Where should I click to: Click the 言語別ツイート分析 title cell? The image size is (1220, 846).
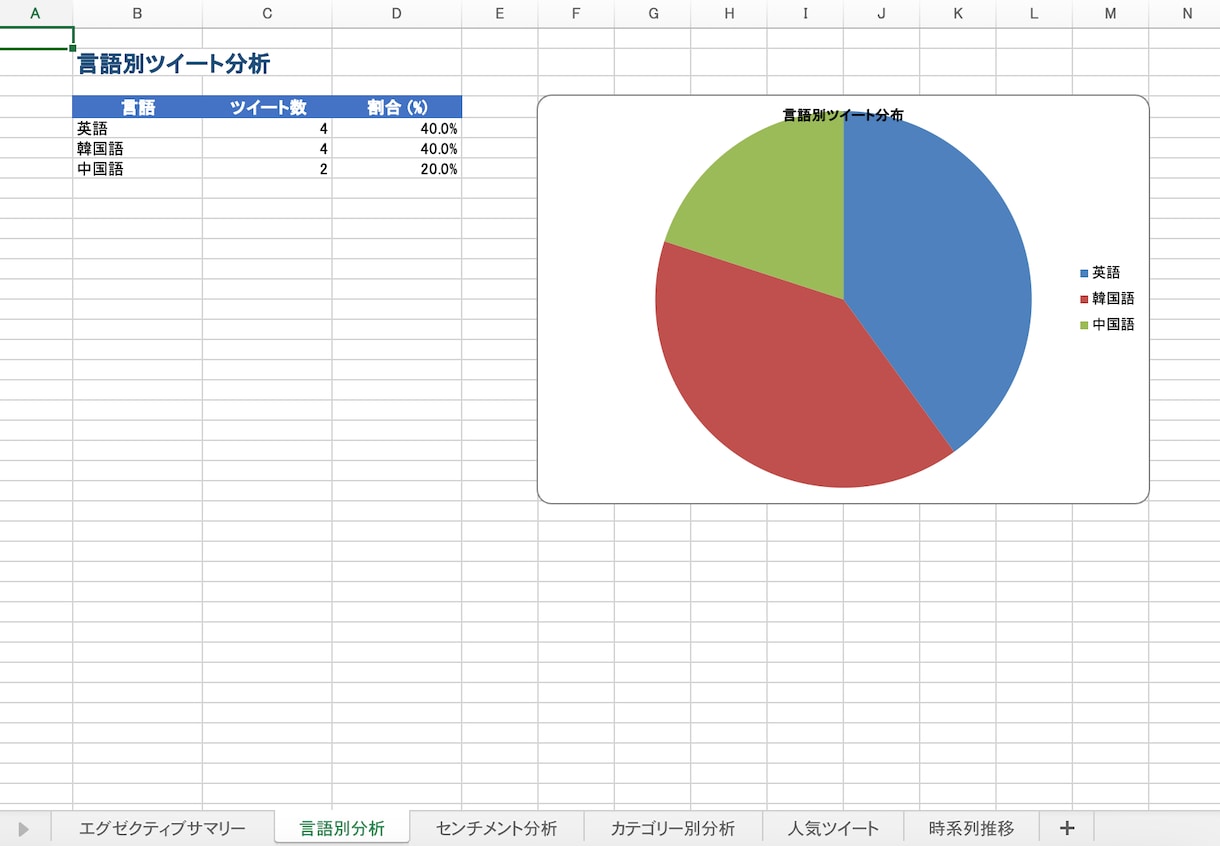click(173, 64)
